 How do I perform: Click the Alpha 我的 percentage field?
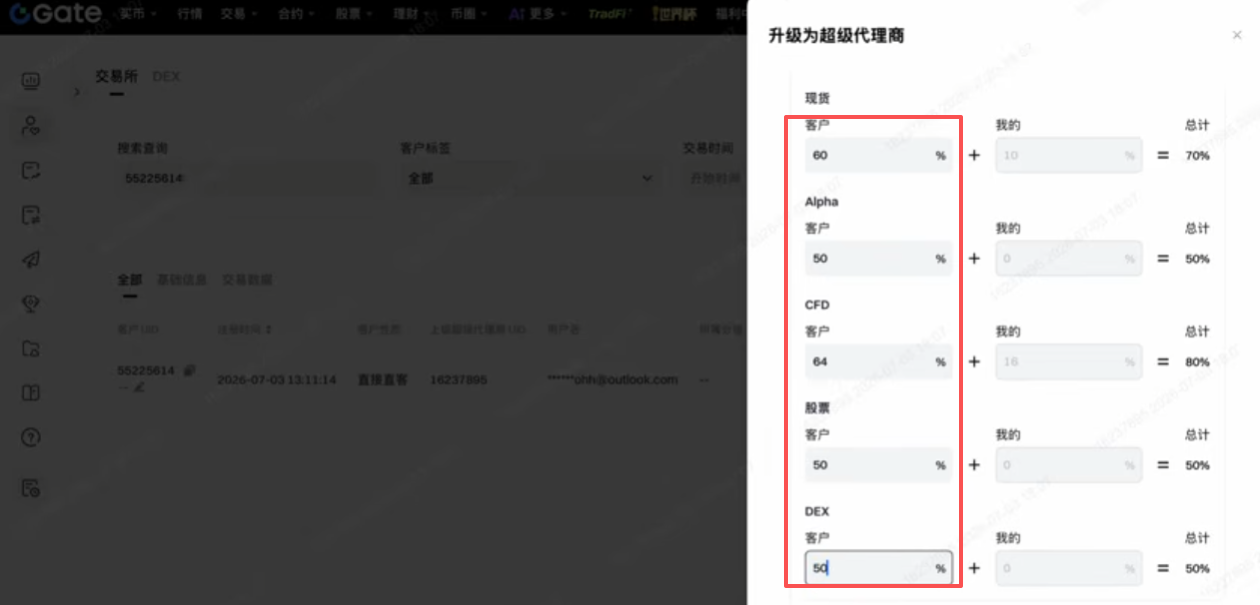1068,258
